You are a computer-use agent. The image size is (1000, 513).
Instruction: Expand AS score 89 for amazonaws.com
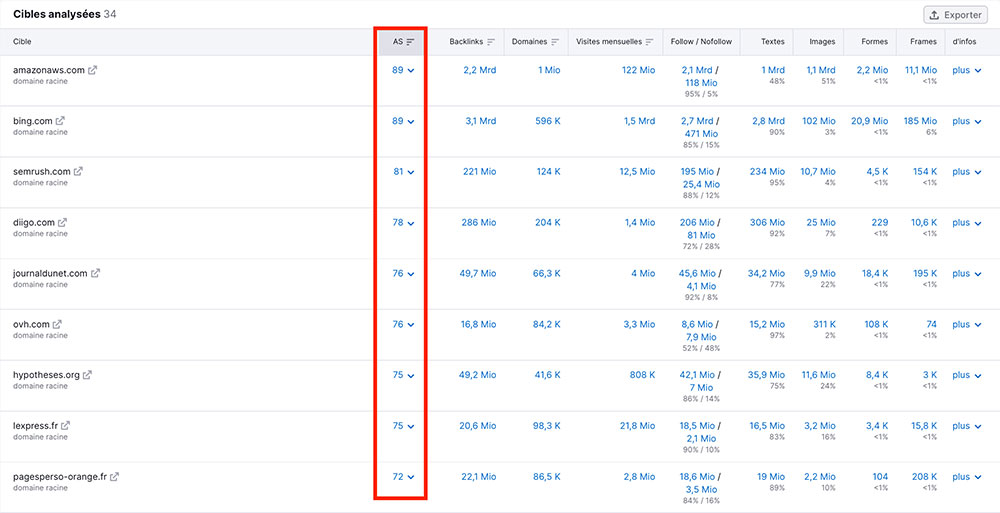403,70
